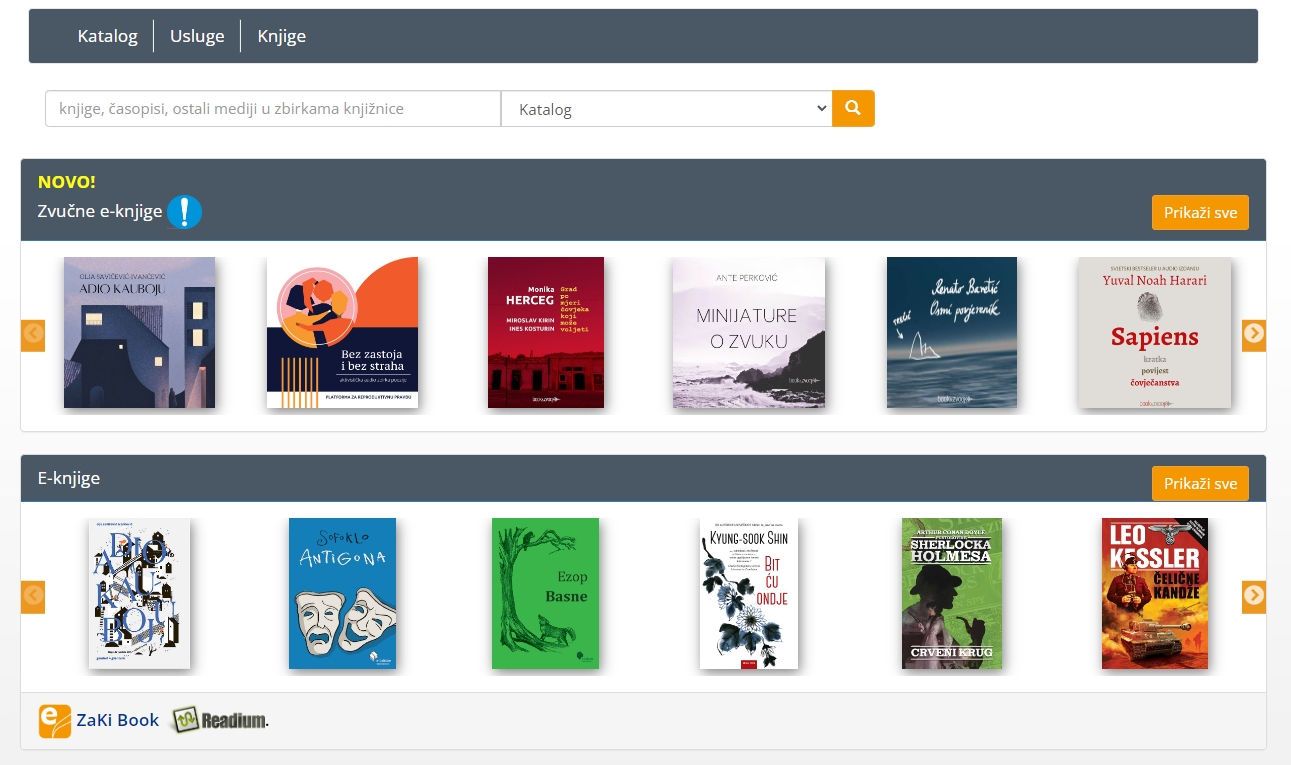
Task: Click the yellow NOVO! label
Action: [x=67, y=182]
